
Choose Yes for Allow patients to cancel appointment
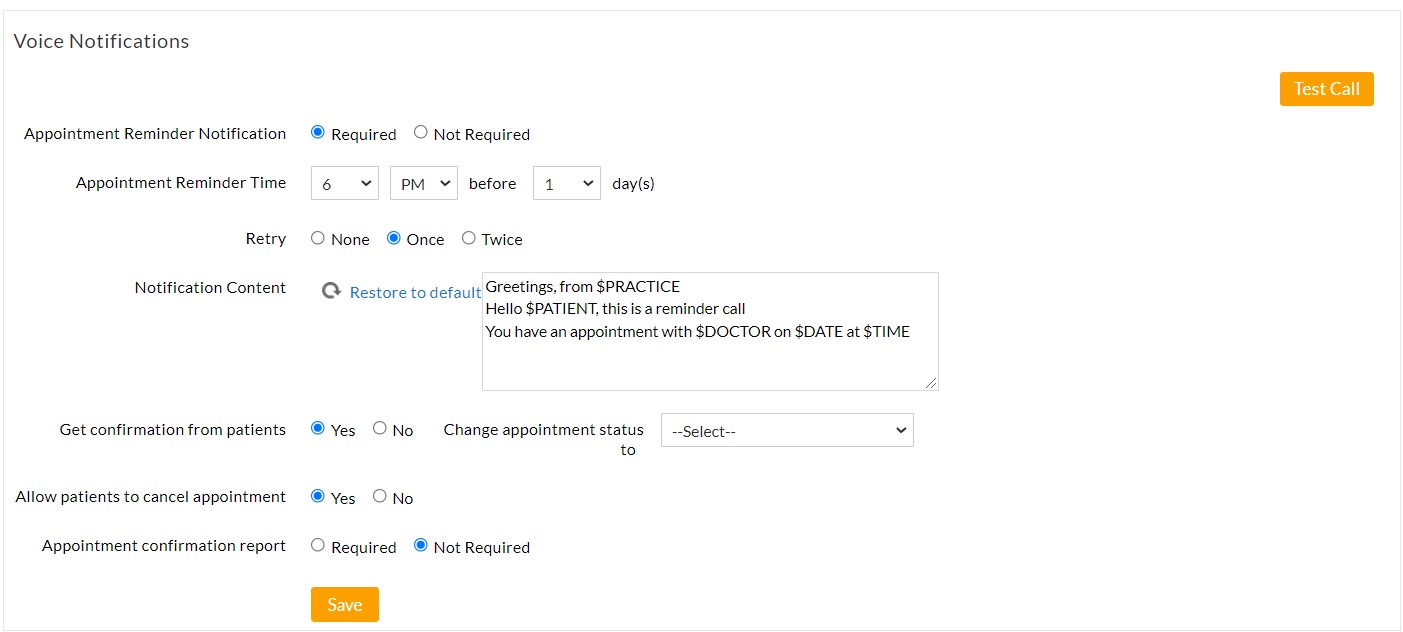point(318,496)
